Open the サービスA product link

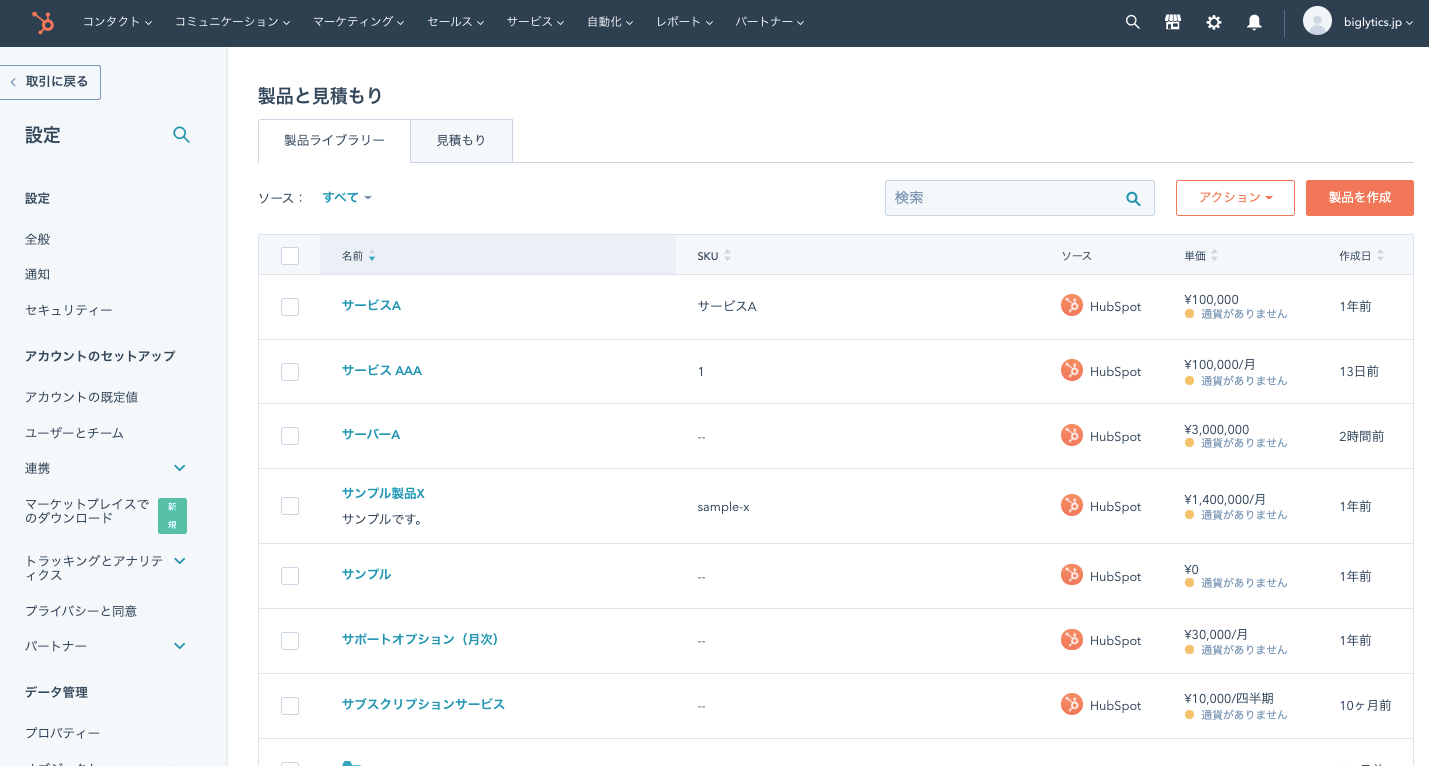(x=371, y=305)
